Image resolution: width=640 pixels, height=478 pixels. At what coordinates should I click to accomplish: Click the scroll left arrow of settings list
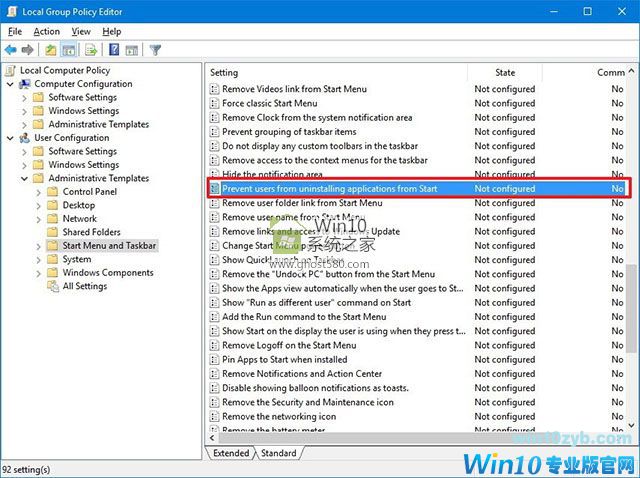tap(212, 438)
